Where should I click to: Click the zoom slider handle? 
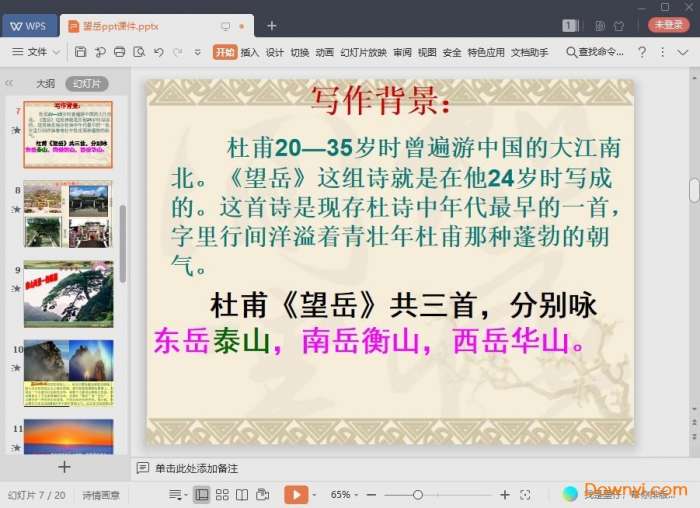point(418,495)
